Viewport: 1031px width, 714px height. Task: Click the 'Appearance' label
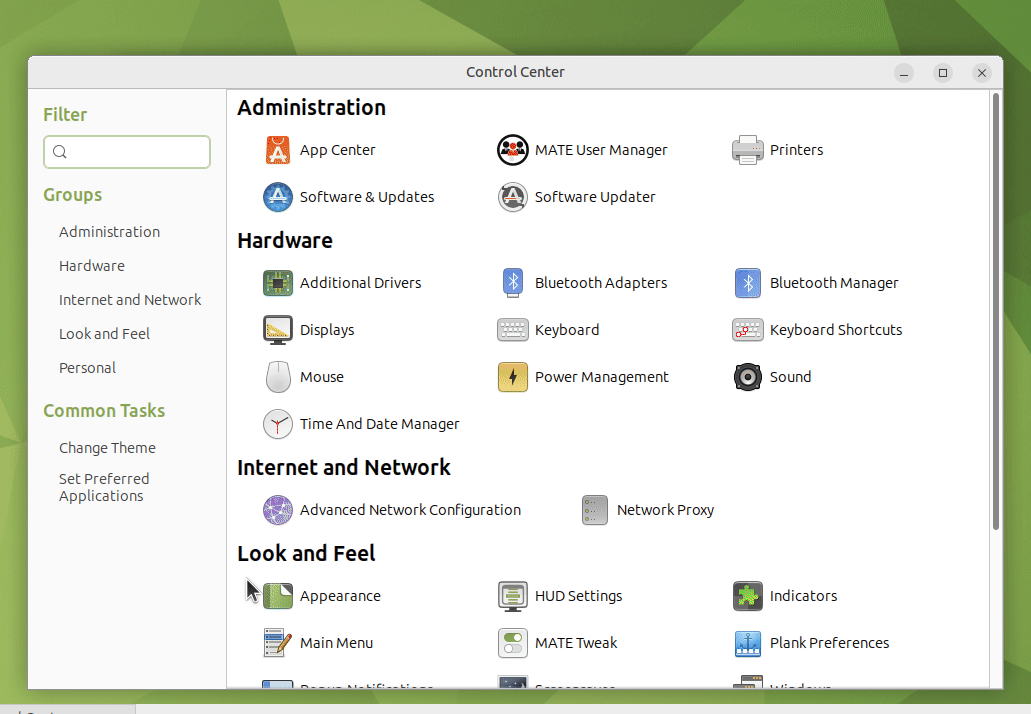click(340, 596)
